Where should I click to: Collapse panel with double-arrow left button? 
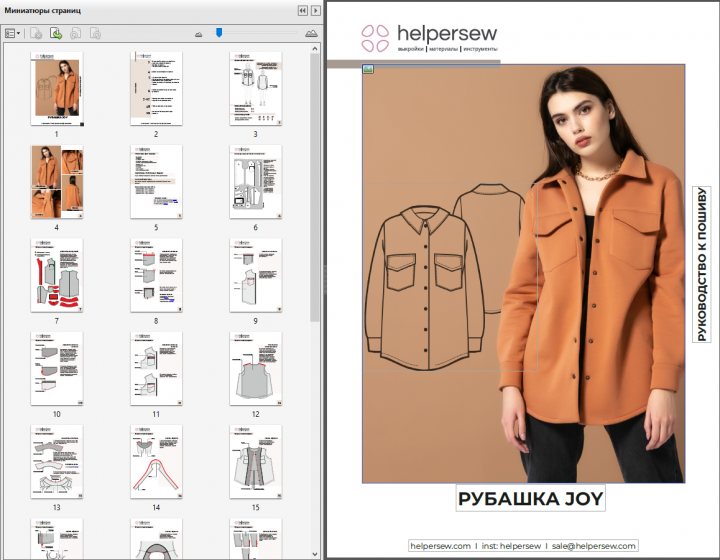click(x=303, y=11)
